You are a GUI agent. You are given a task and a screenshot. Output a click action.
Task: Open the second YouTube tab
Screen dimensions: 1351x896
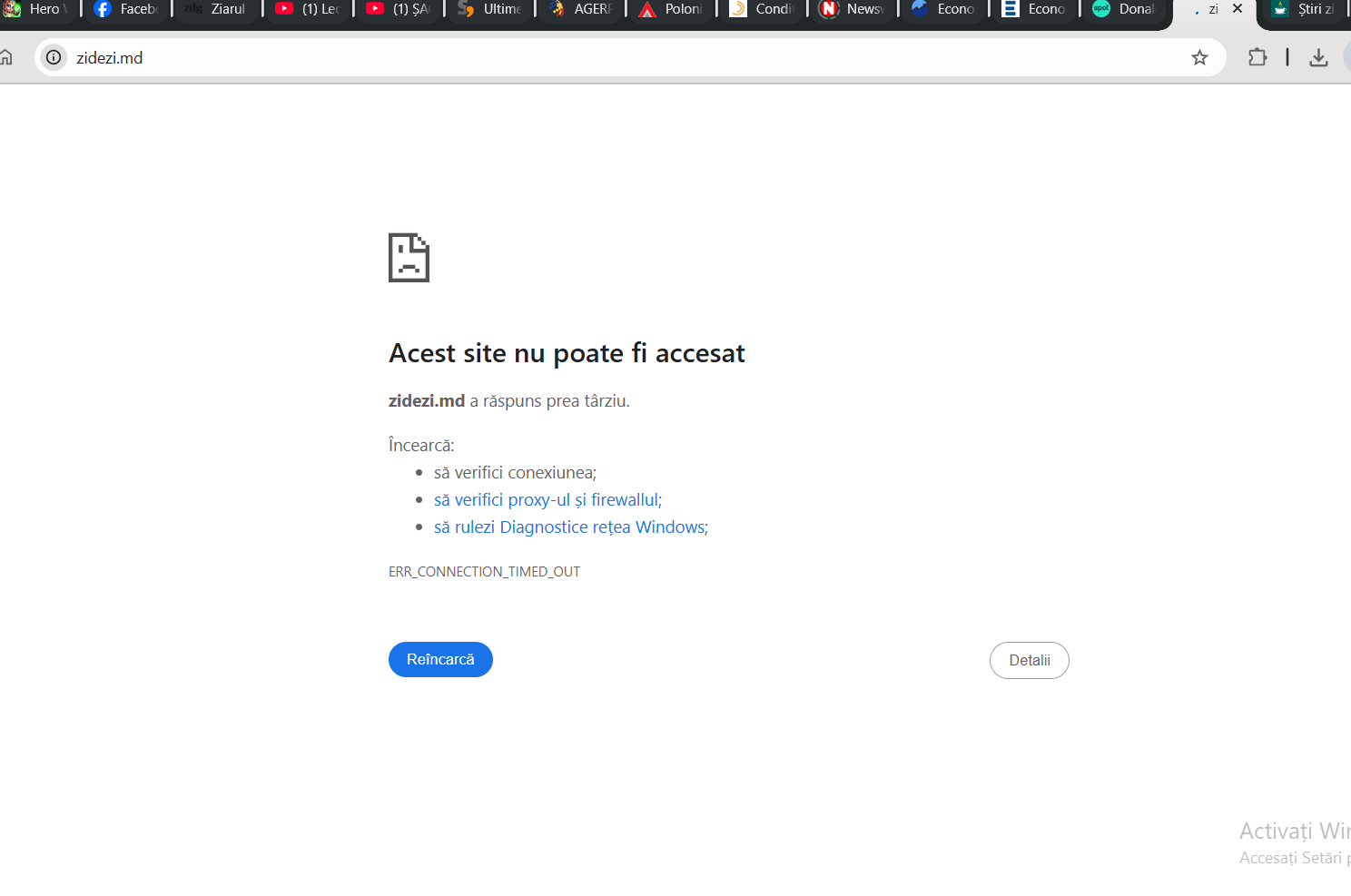pos(399,9)
